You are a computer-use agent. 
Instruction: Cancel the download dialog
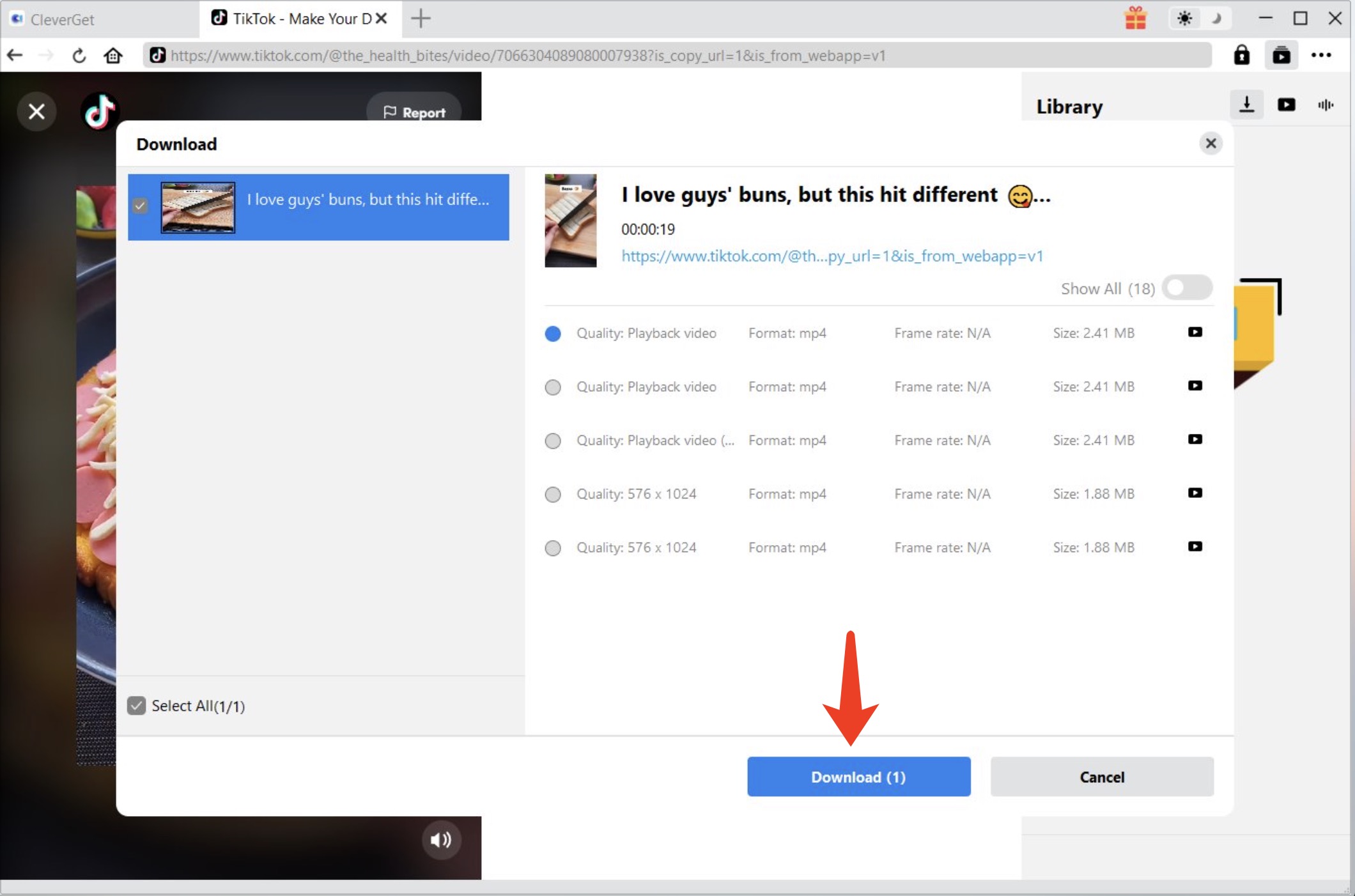[x=1101, y=776]
